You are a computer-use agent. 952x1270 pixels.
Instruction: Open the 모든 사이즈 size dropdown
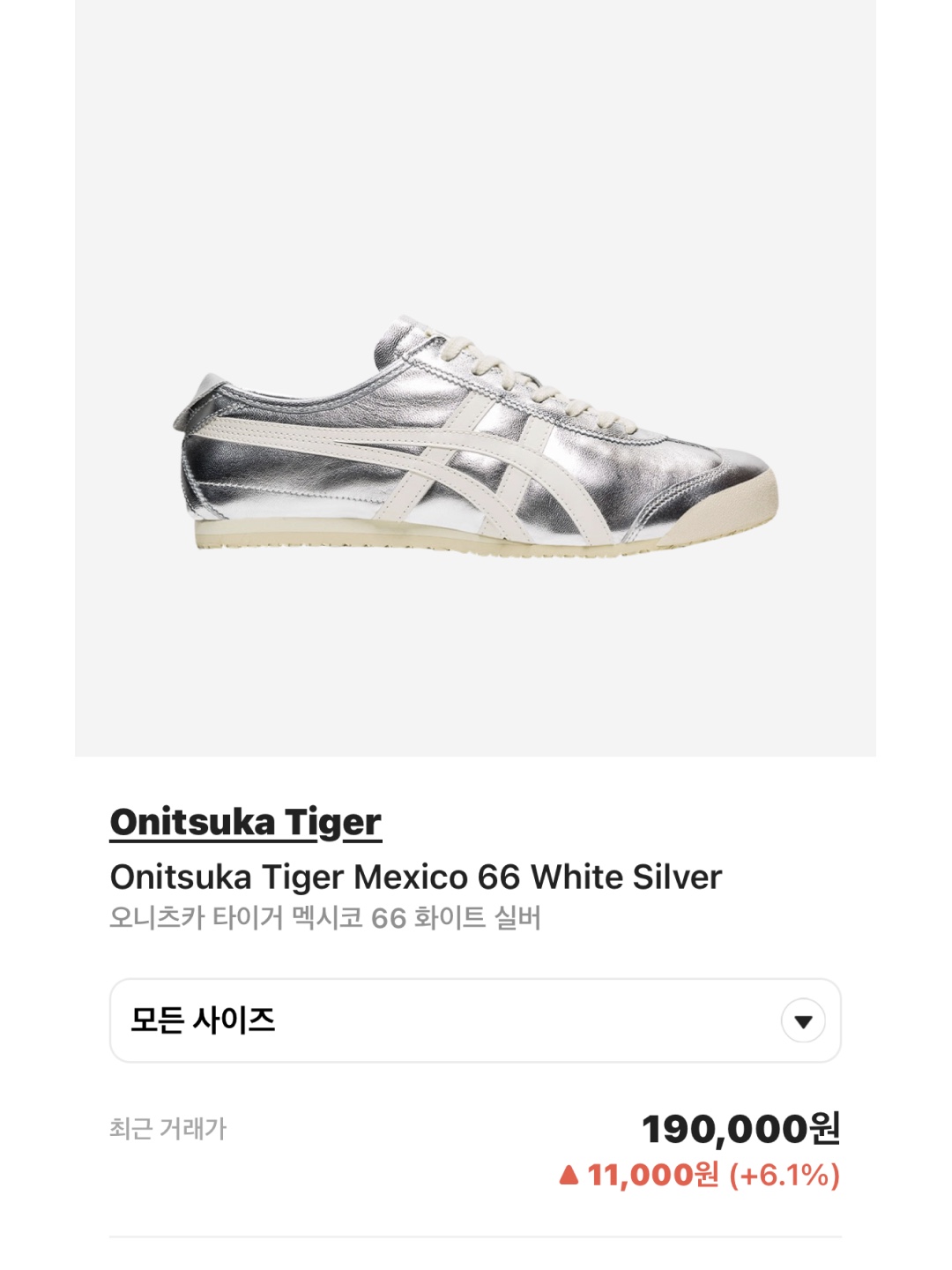[475, 1020]
